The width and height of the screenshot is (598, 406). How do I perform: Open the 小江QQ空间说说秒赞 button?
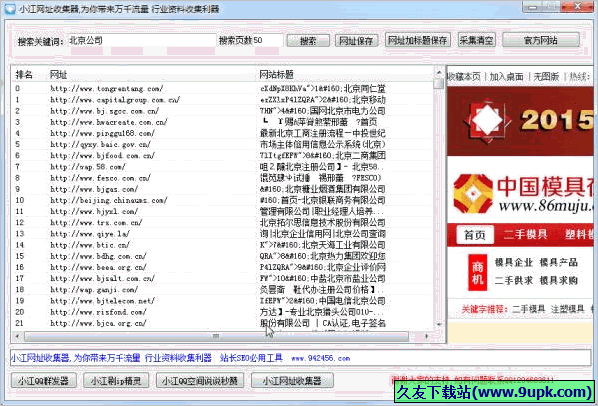point(200,380)
